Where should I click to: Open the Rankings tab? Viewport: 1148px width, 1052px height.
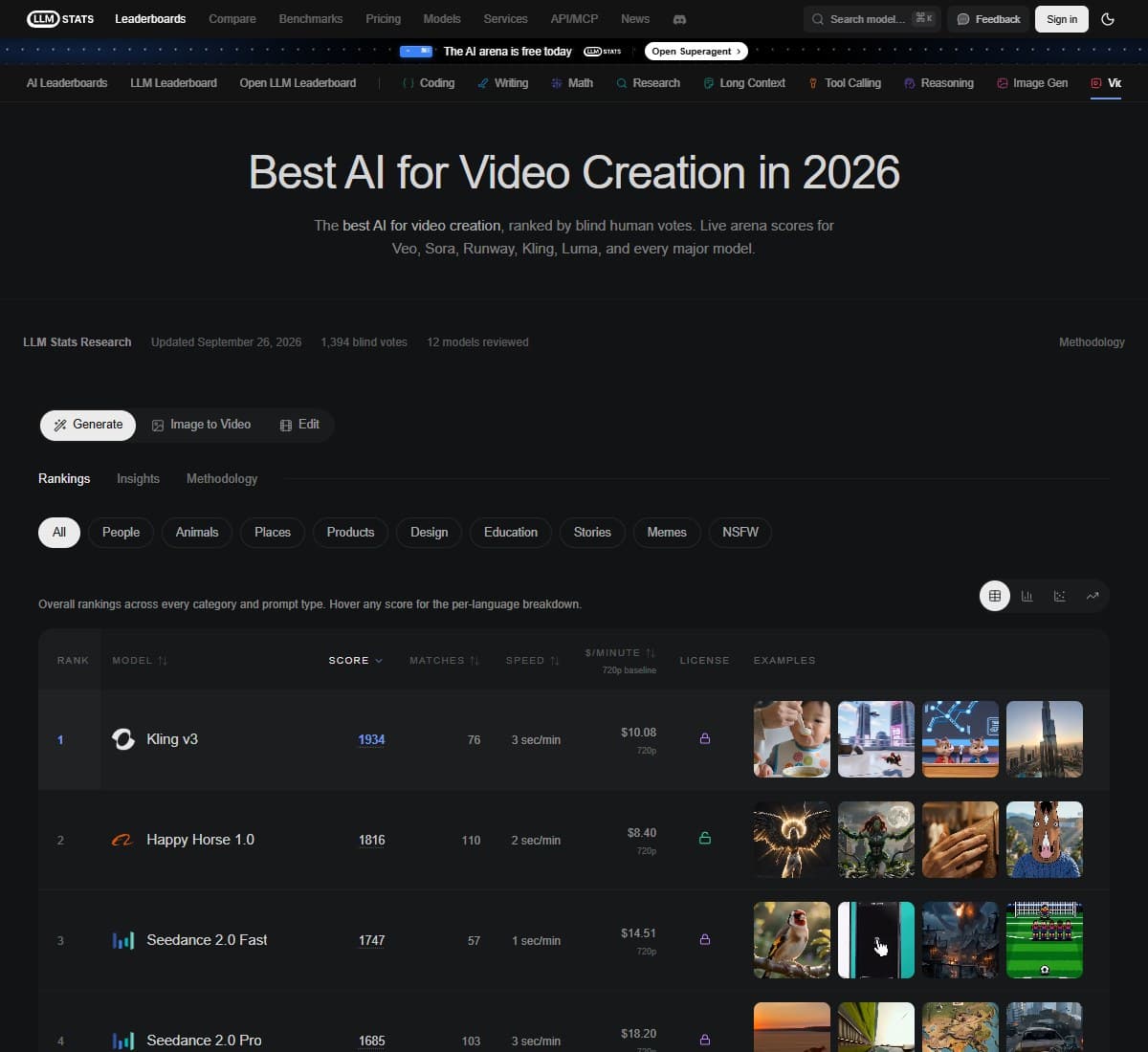pyautogui.click(x=64, y=478)
